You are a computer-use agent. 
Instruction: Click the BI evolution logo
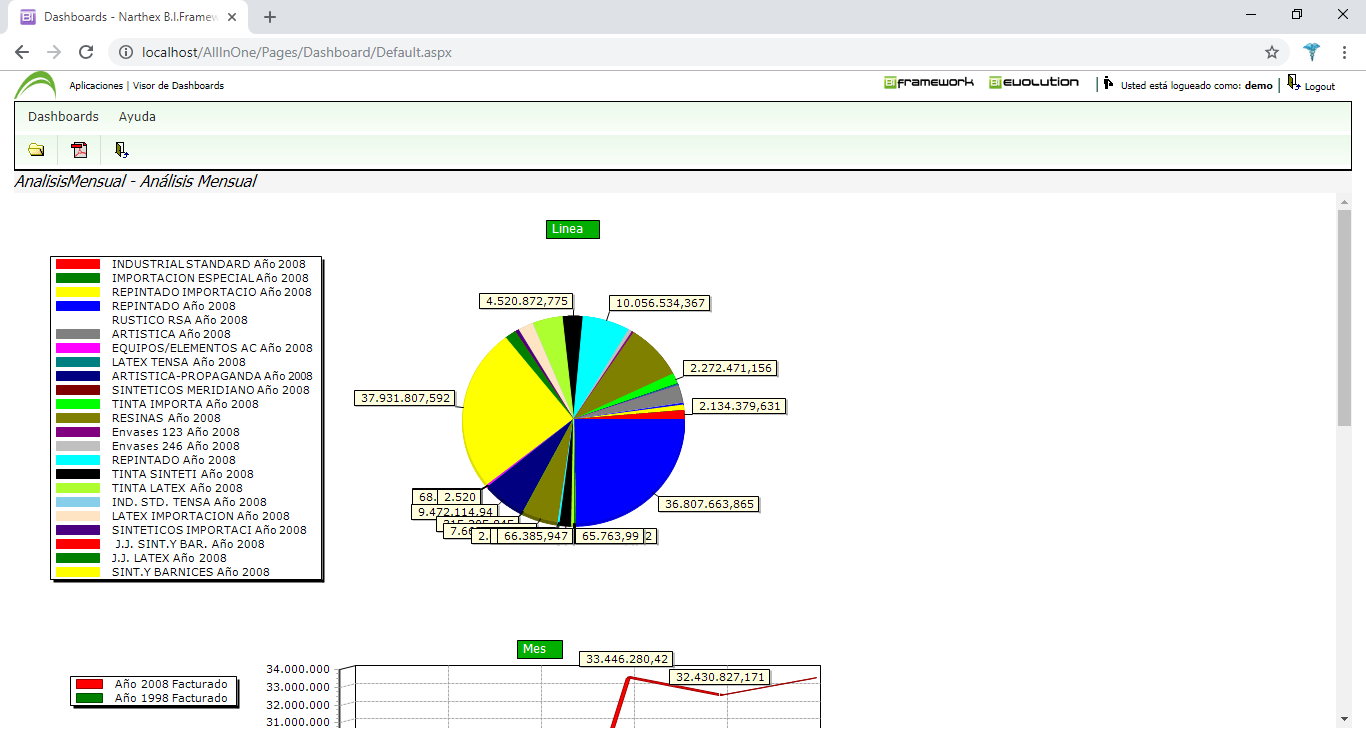tap(1034, 82)
